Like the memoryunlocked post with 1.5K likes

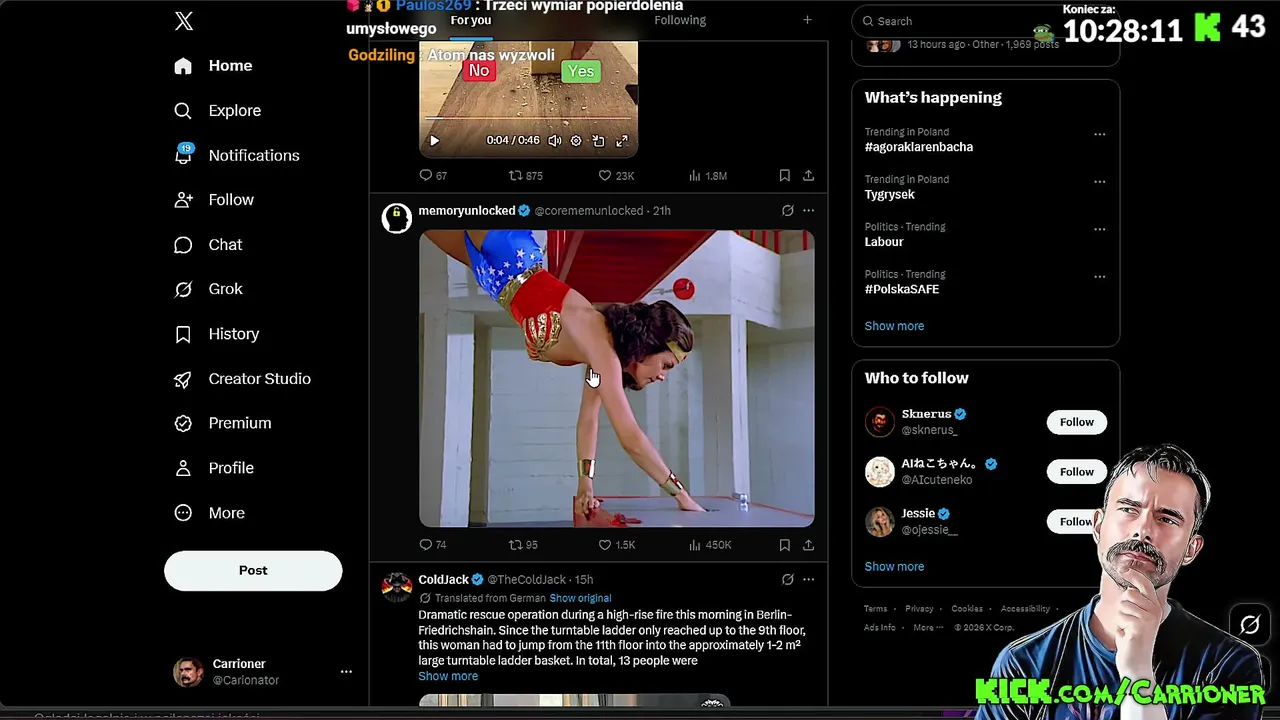pyautogui.click(x=616, y=545)
